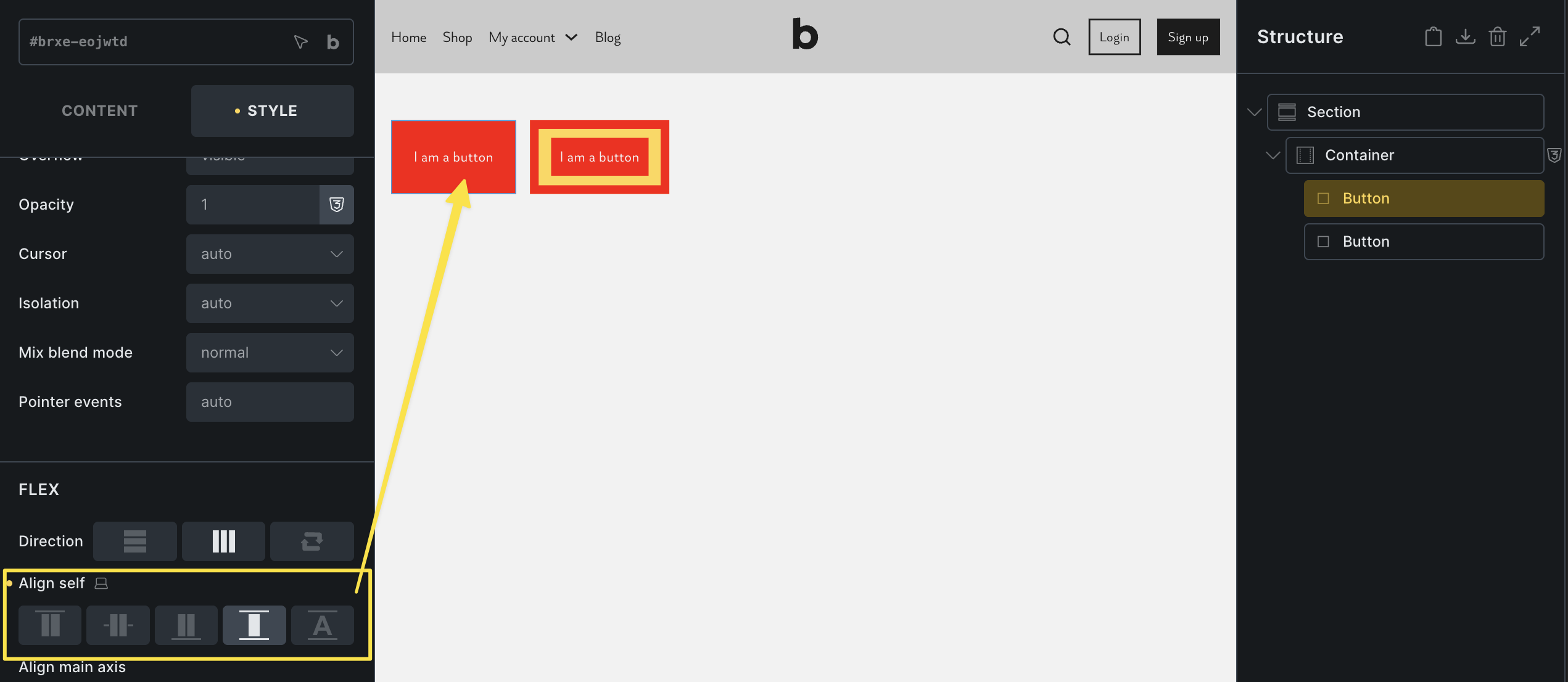Open the Cursor dropdown

[270, 254]
